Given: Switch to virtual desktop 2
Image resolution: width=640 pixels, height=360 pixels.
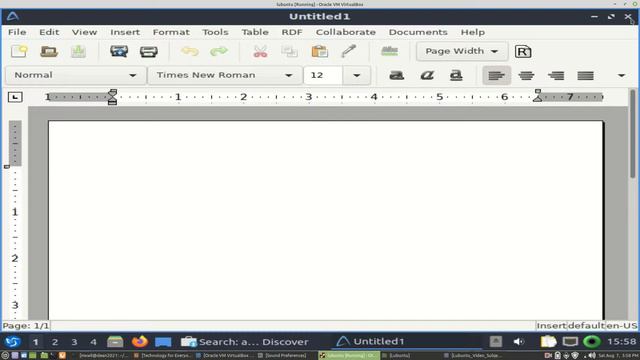Looking at the screenshot, I should [x=55, y=342].
